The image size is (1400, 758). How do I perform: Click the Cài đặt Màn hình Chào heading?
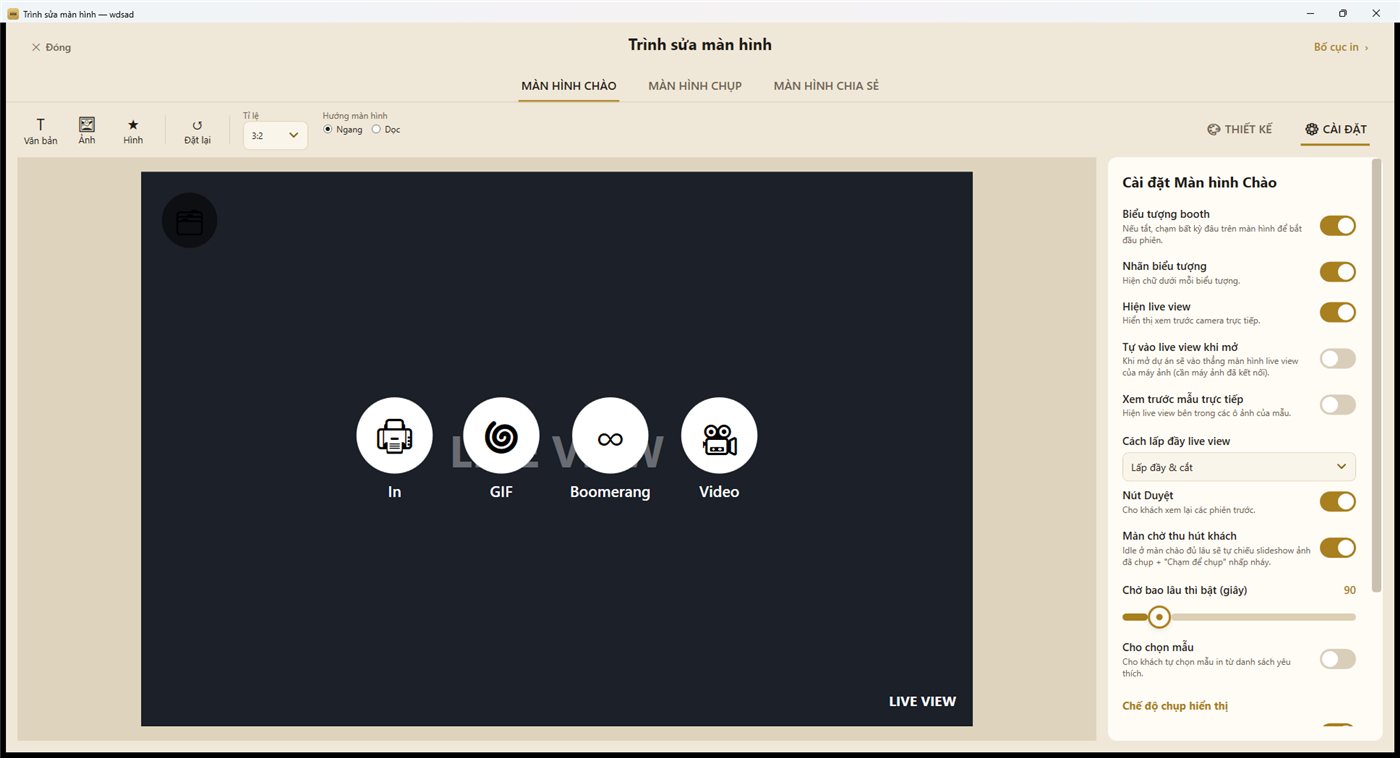(1199, 182)
